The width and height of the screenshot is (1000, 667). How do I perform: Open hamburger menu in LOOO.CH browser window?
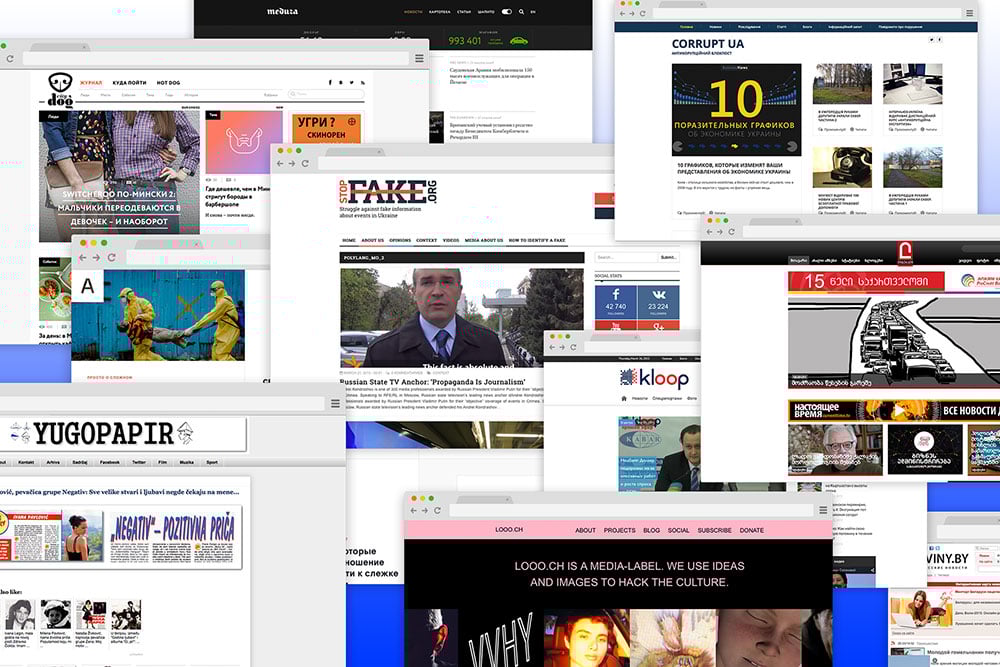point(823,510)
